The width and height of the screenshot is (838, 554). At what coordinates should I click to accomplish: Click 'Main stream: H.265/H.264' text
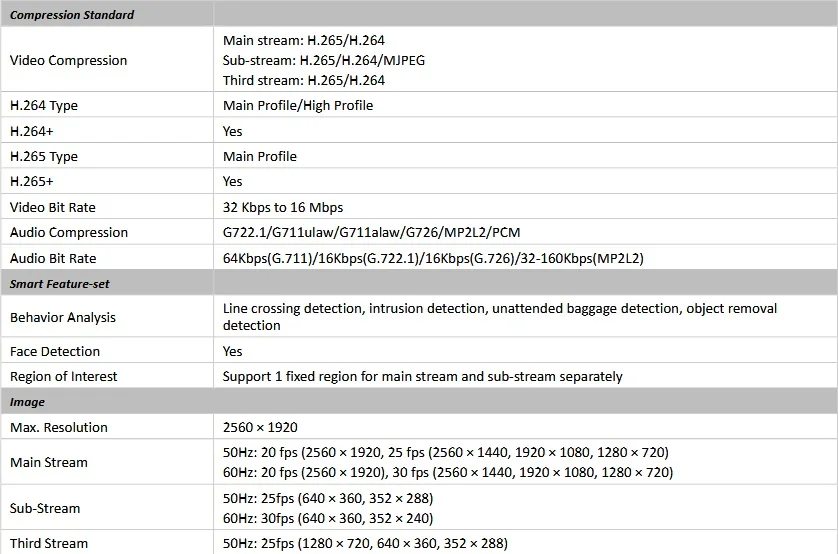(304, 41)
